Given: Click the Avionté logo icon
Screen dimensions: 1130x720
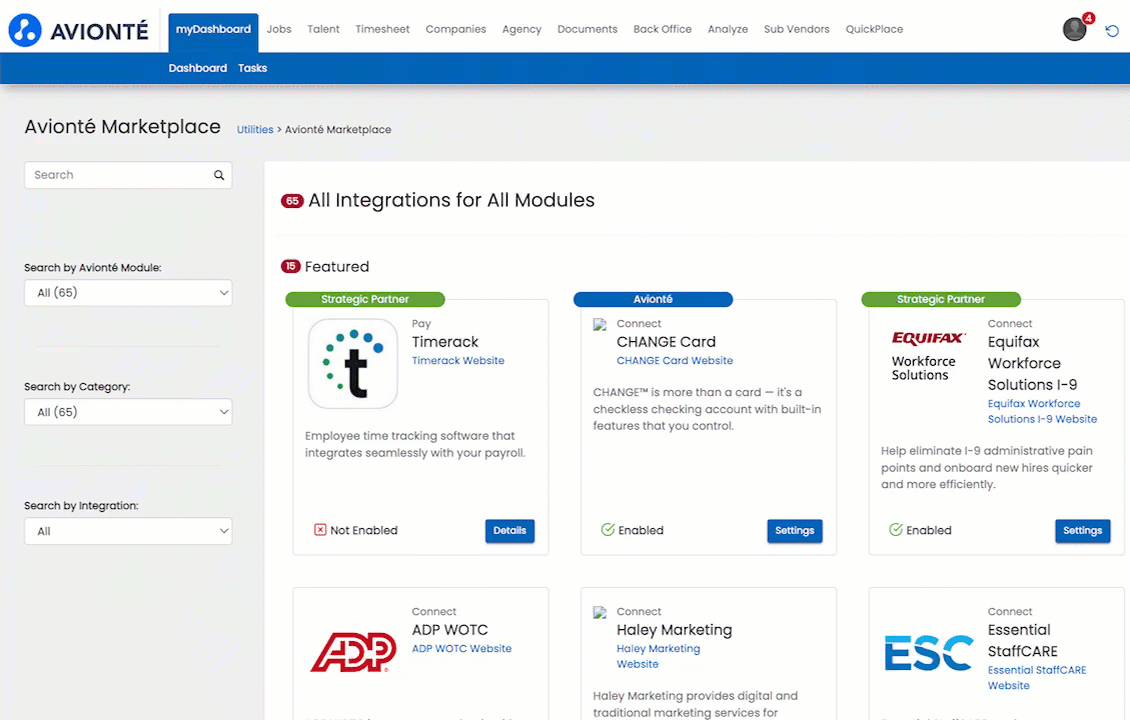Looking at the screenshot, I should coord(25,30).
